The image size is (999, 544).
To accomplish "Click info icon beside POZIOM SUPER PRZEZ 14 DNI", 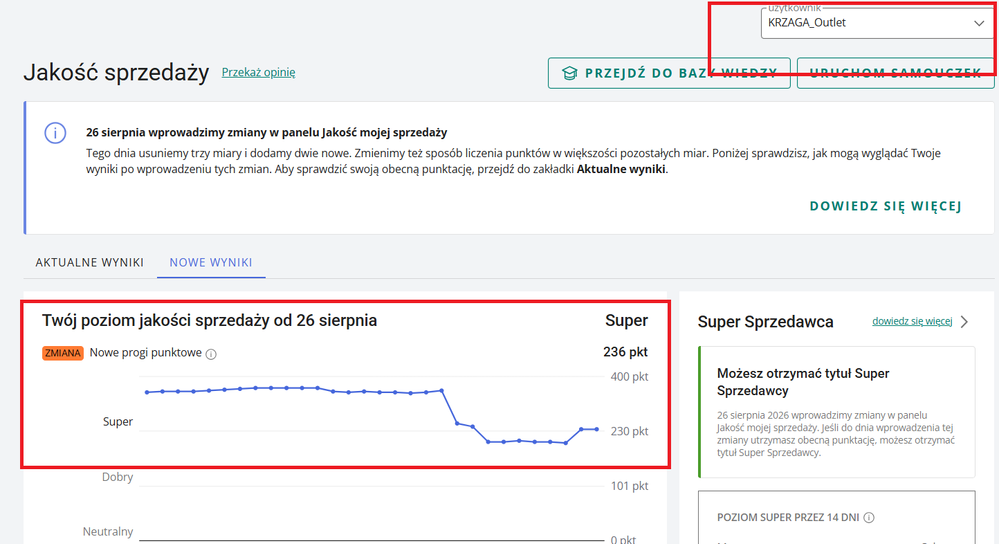I will [869, 518].
